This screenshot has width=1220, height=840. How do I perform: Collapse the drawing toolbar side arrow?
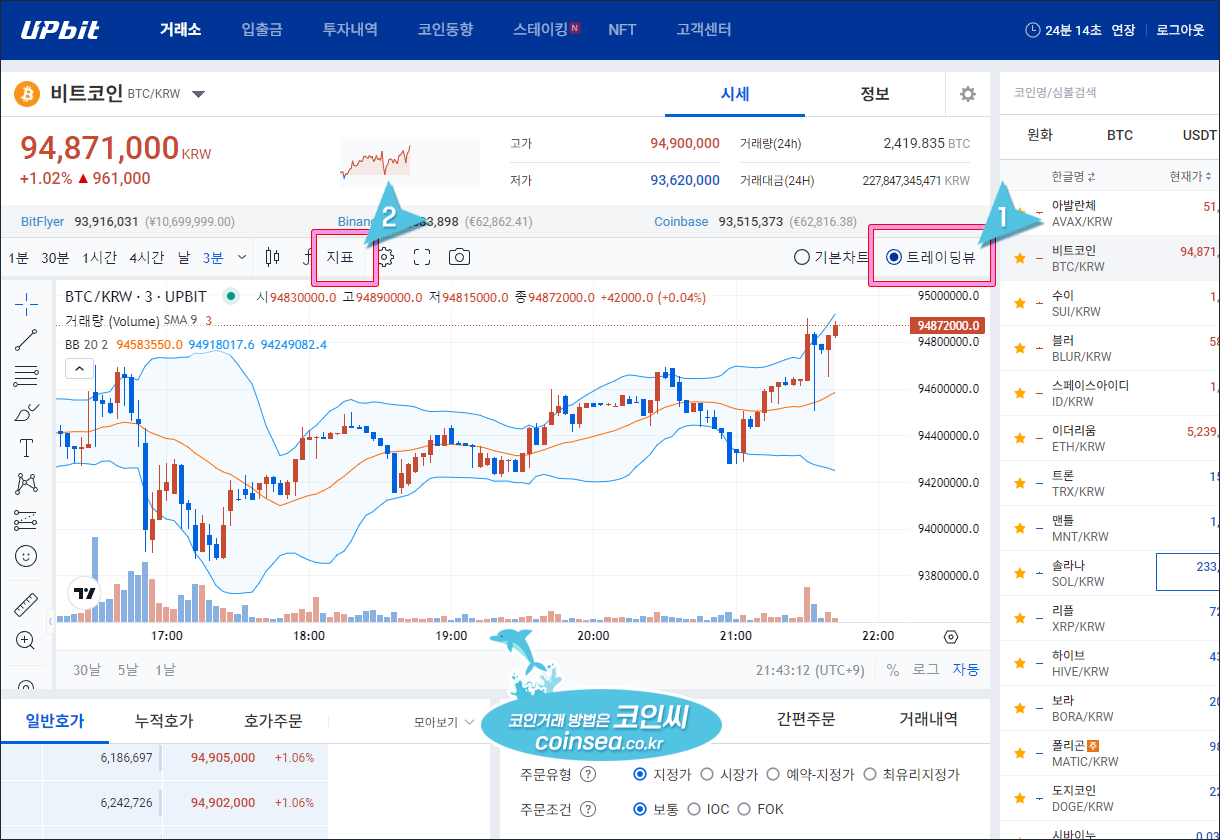(51, 622)
